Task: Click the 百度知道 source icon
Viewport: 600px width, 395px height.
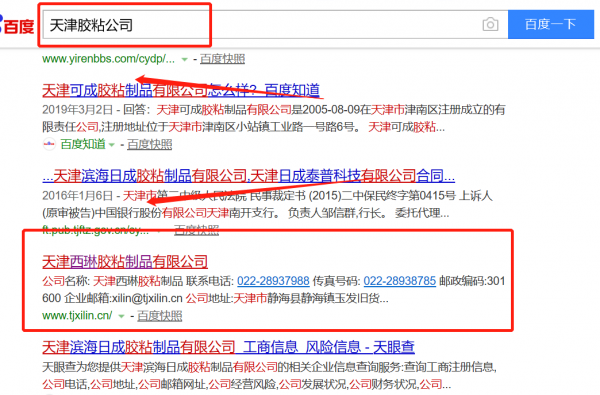Action: 49,144
